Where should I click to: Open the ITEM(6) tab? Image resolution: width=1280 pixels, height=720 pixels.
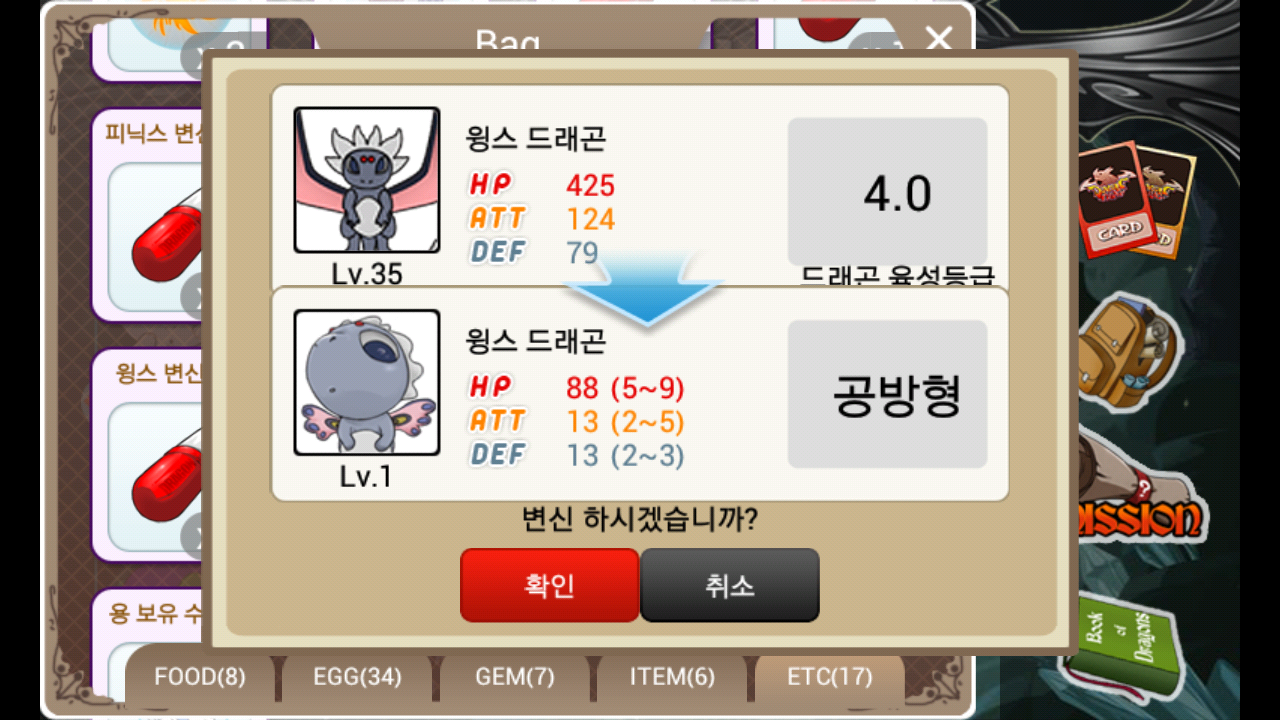[672, 677]
